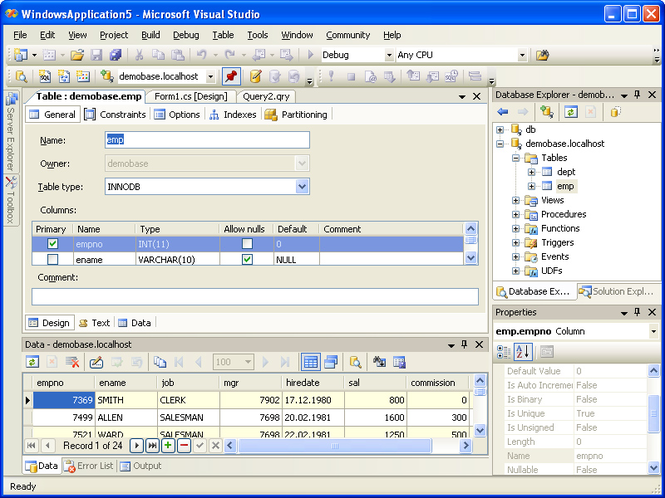The image size is (665, 498).
Task: Switch to the Text view tab
Action: 95,323
